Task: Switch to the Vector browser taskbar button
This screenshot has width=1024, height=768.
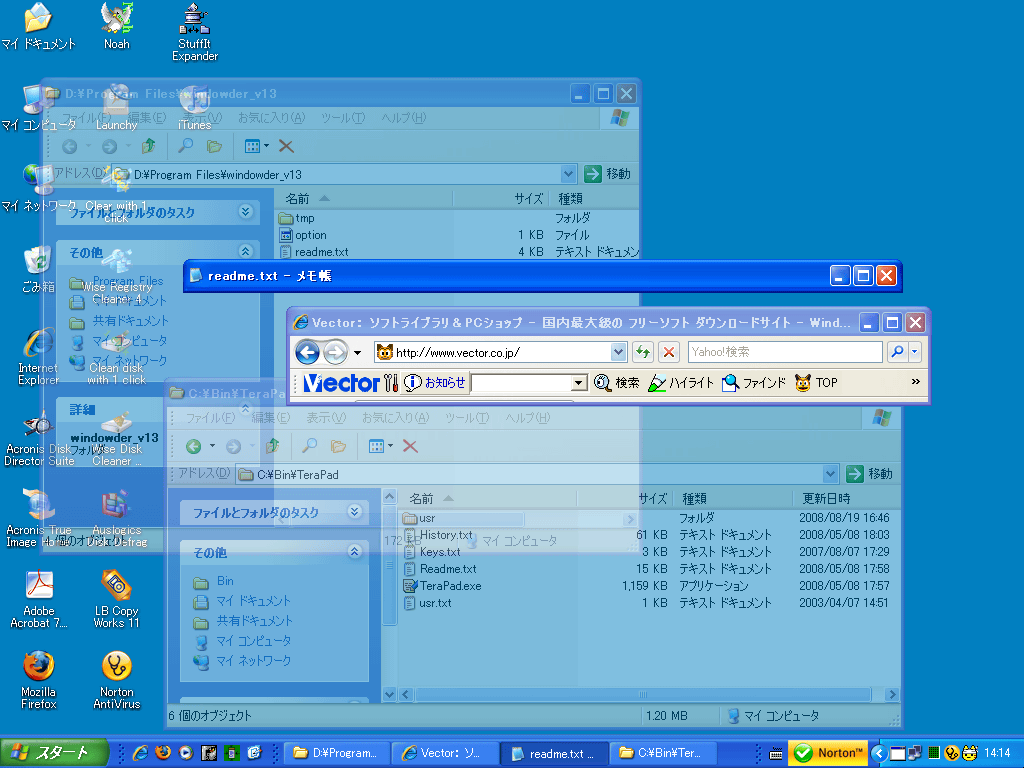Action: [446, 754]
